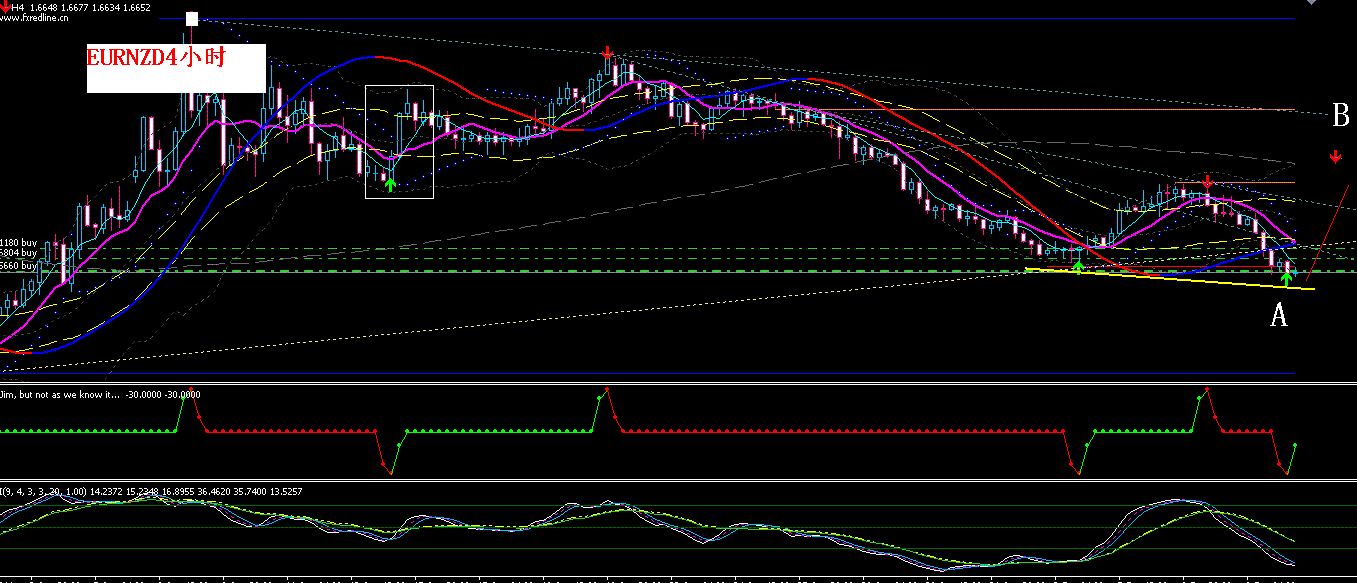
Task: Click the green buy arrow inside the white rectangle
Action: pyautogui.click(x=390, y=183)
